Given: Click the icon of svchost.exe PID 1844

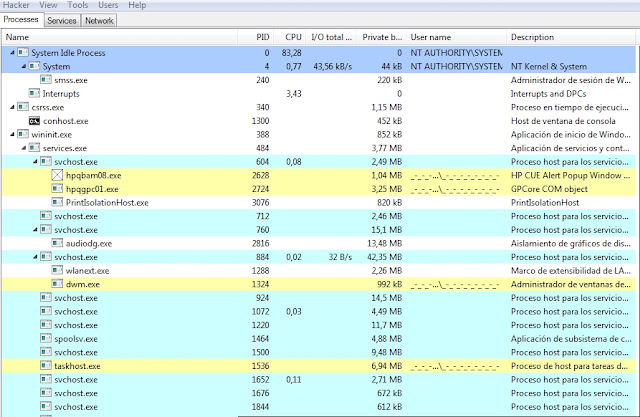Looking at the screenshot, I should click(46, 407).
